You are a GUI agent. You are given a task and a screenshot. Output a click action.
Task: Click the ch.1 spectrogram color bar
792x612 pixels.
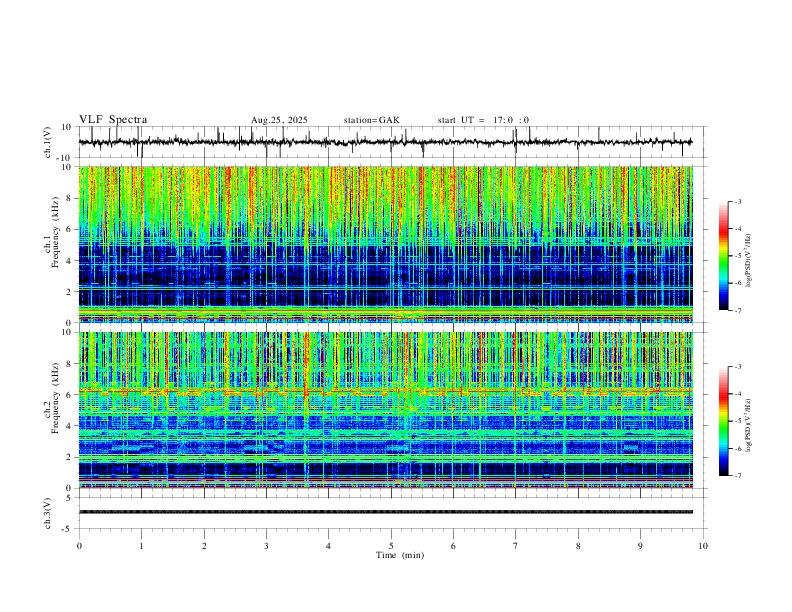point(723,256)
